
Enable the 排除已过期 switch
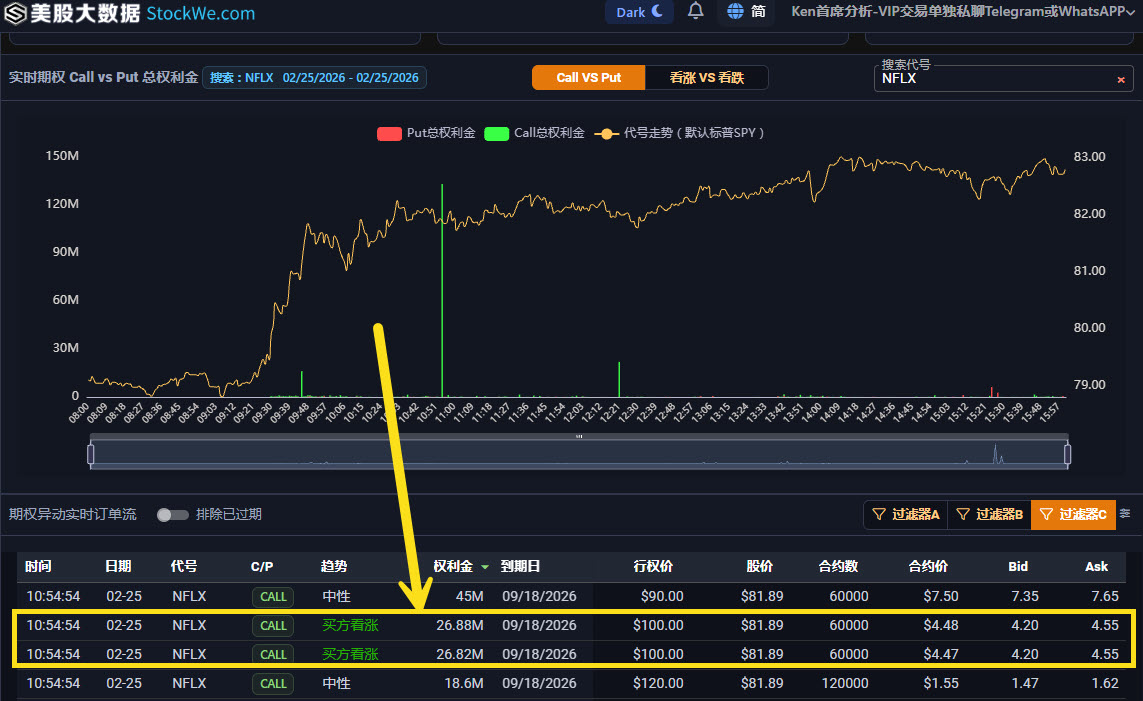pyautogui.click(x=173, y=514)
